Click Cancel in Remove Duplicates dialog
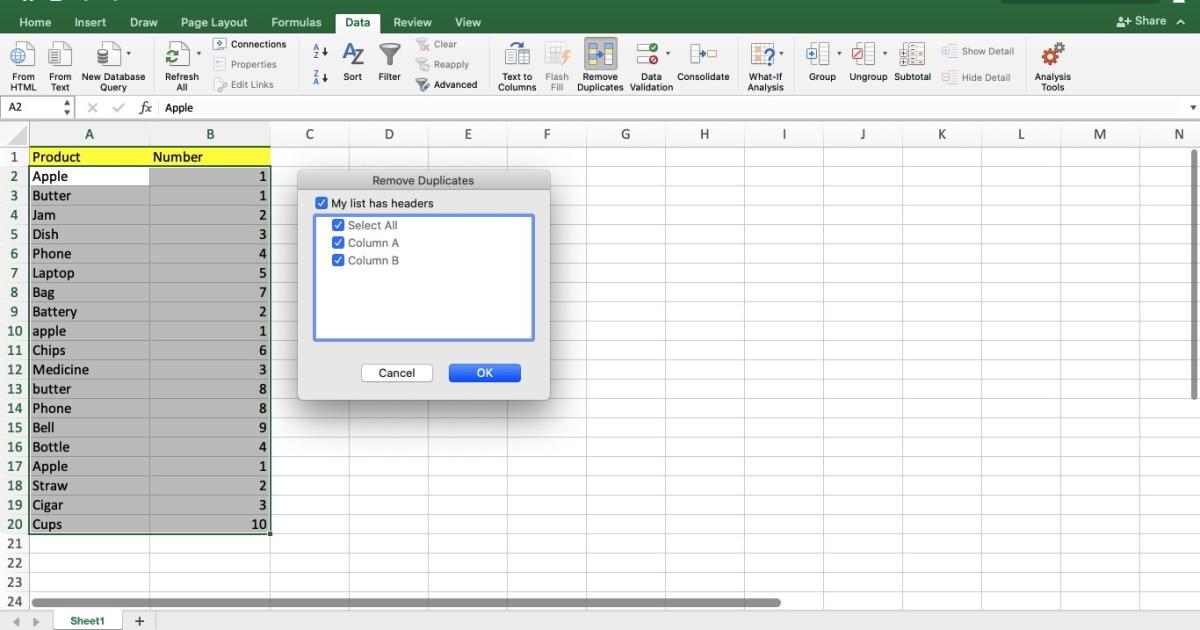The height and width of the screenshot is (630, 1200). (397, 373)
